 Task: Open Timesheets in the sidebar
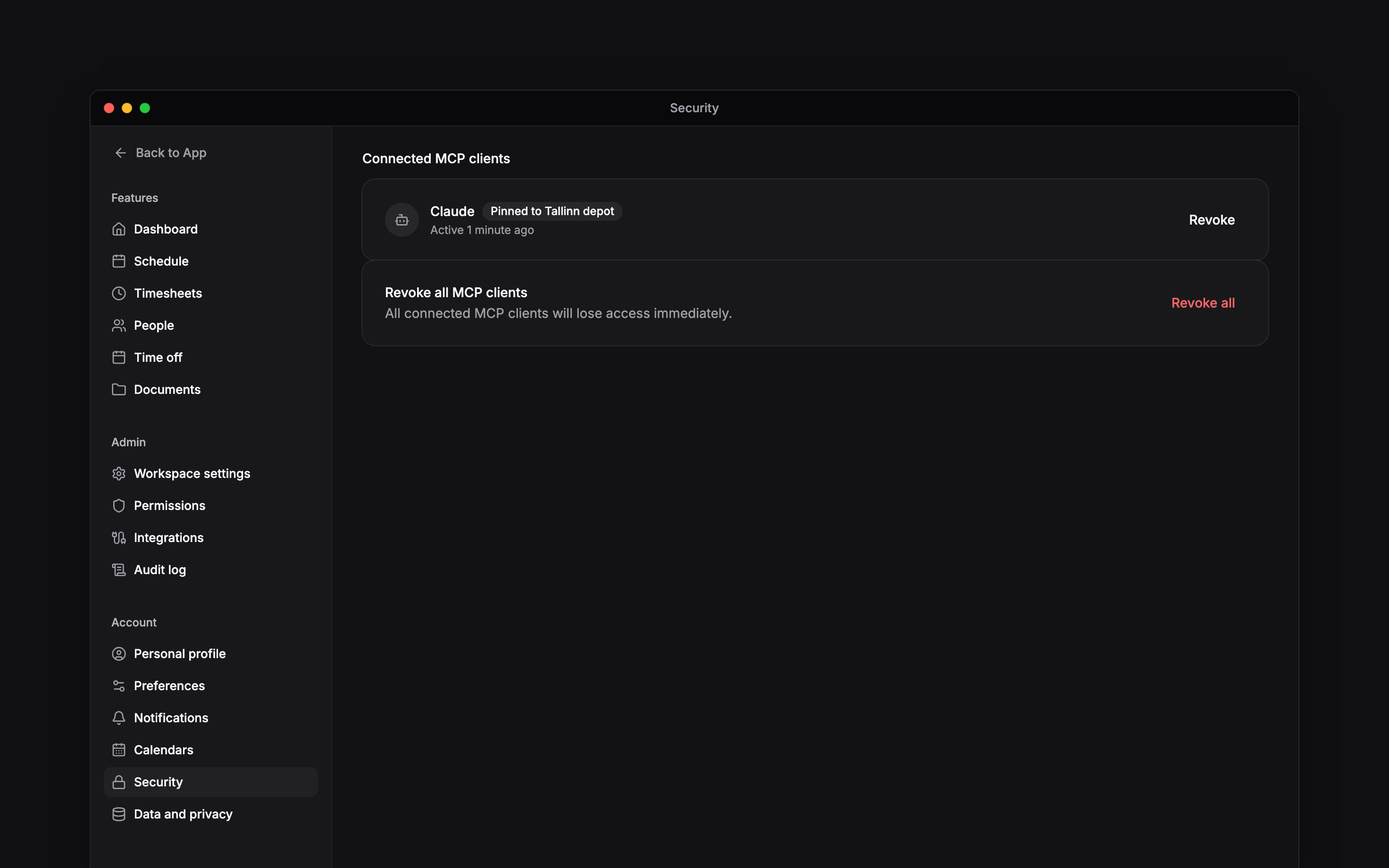click(x=210, y=293)
